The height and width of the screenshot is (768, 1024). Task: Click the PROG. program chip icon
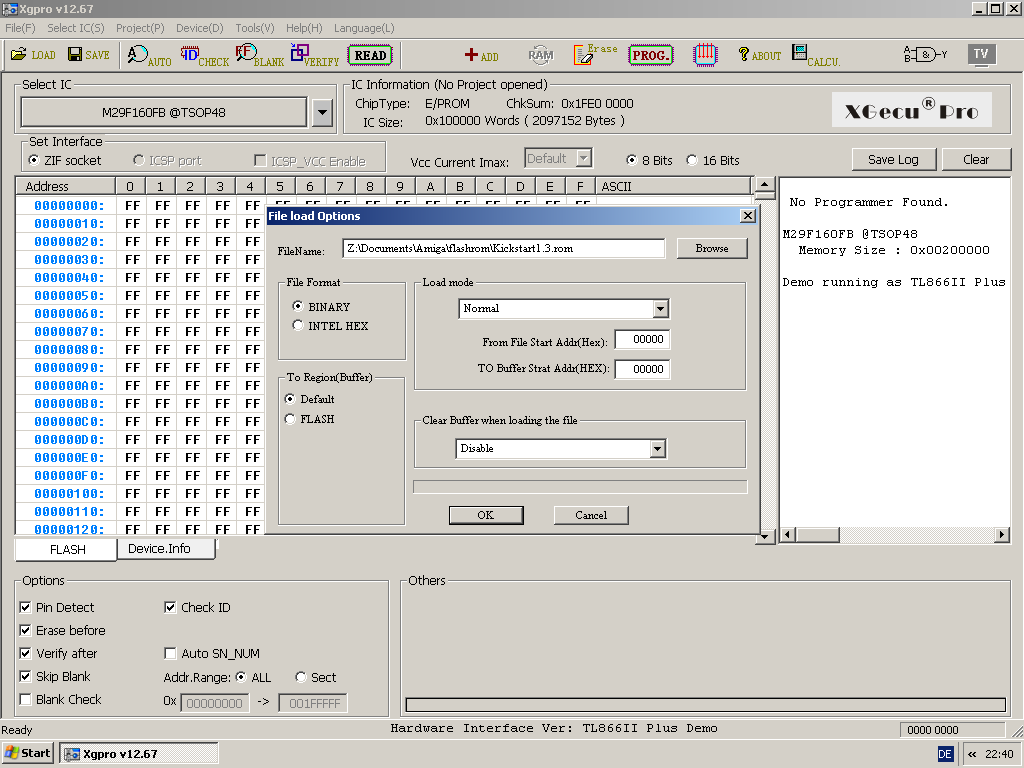click(x=650, y=55)
